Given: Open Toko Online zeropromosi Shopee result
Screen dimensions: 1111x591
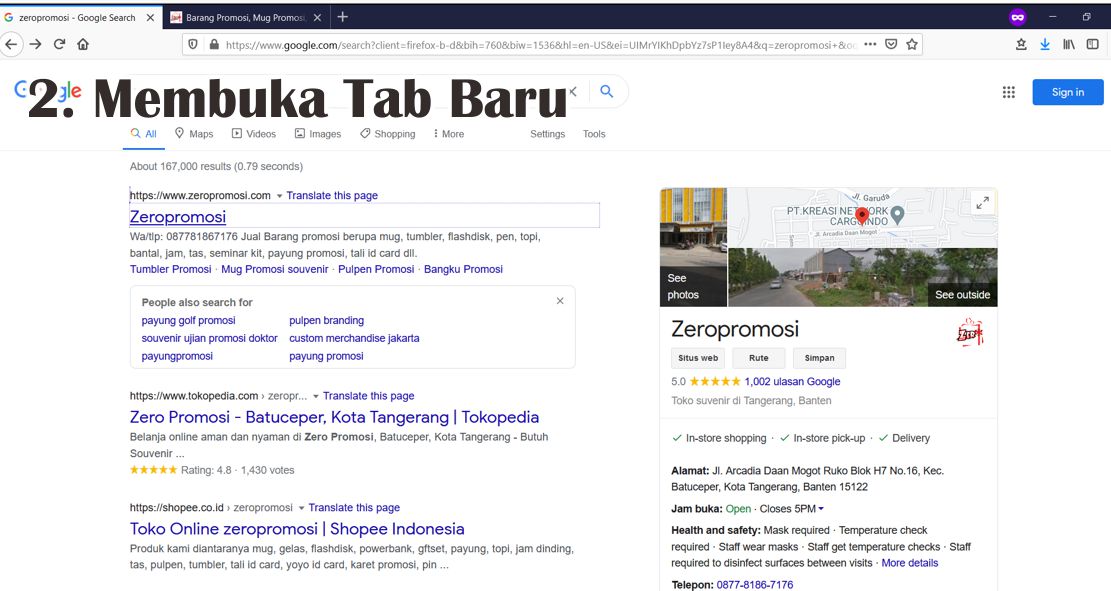Looking at the screenshot, I should tap(297, 529).
